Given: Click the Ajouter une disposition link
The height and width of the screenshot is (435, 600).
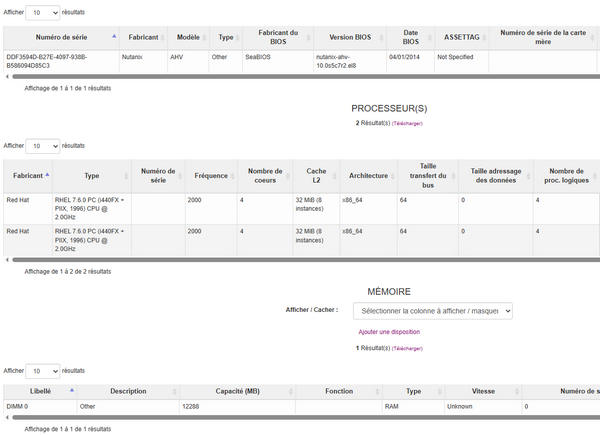Looking at the screenshot, I should pyautogui.click(x=389, y=331).
